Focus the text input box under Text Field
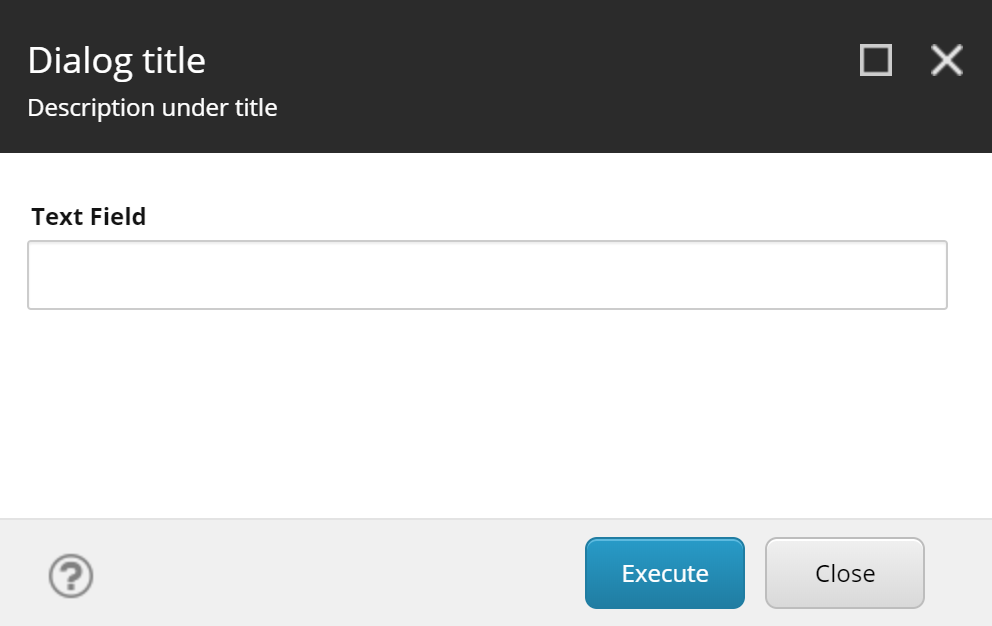992x626 pixels. (x=487, y=273)
